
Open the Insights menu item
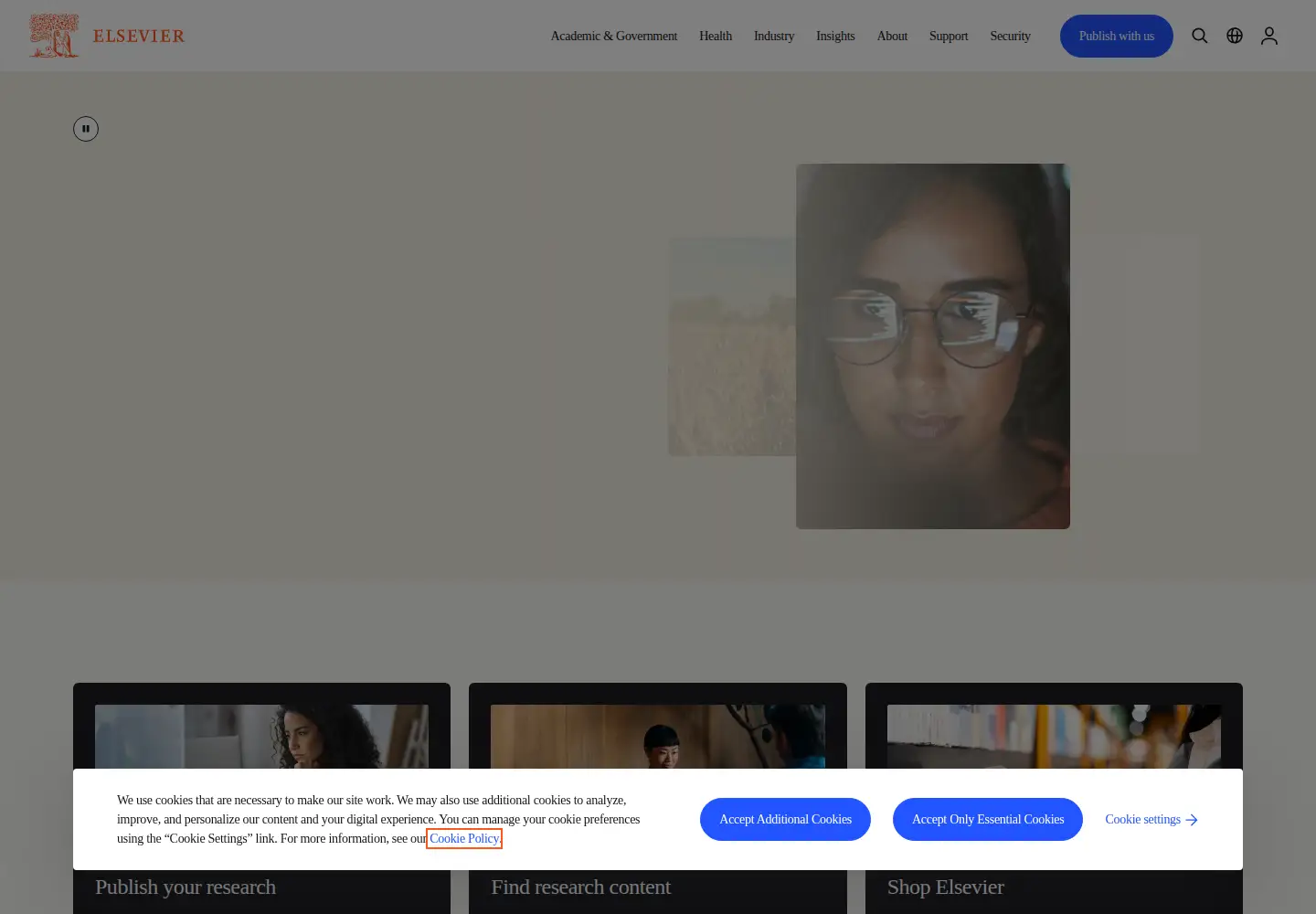point(835,36)
